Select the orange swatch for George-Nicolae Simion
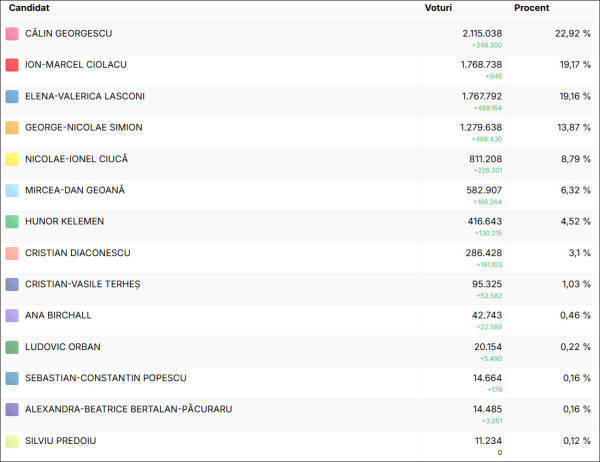 (x=12, y=127)
